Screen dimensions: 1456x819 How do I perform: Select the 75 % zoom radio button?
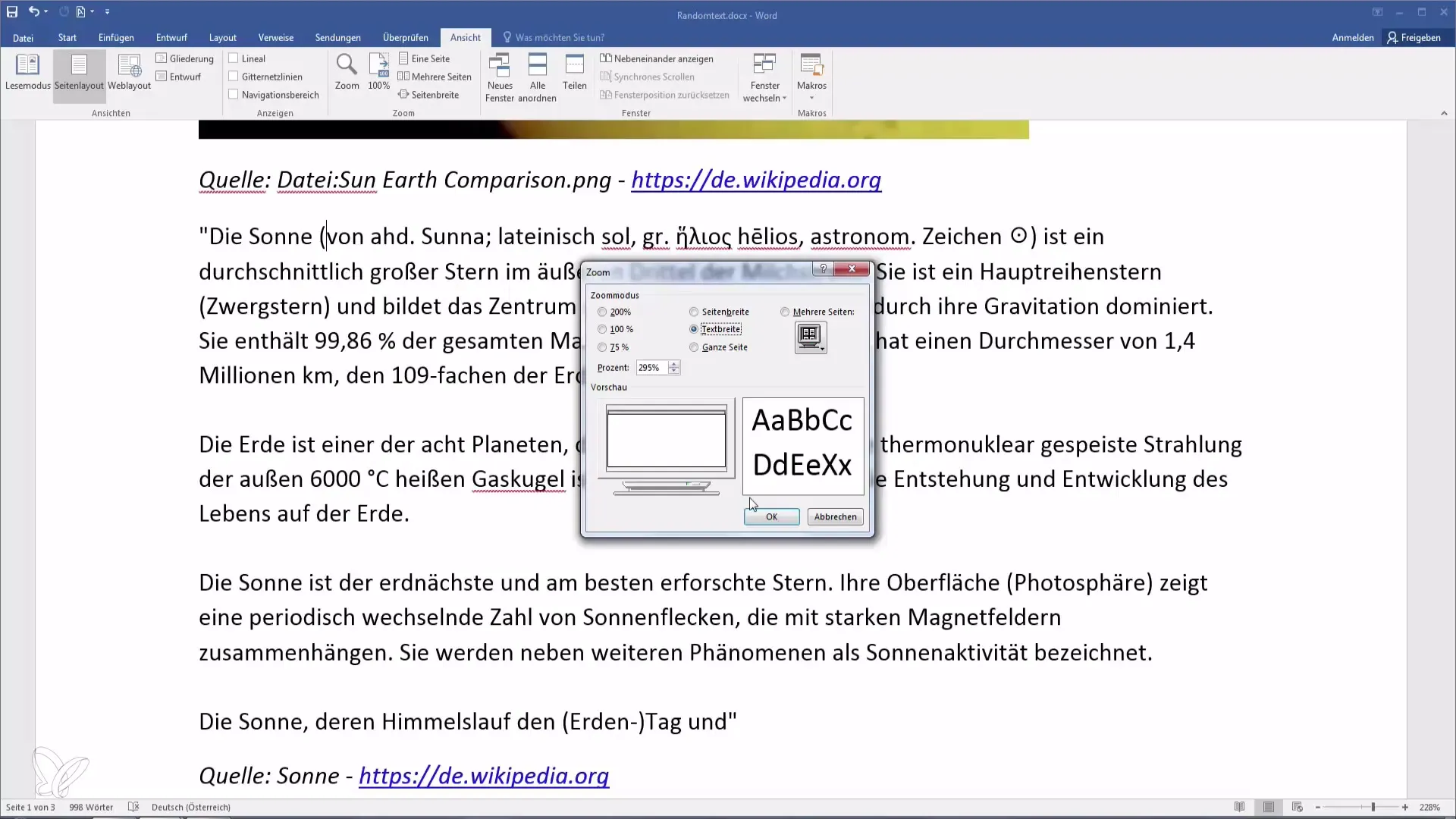[602, 347]
